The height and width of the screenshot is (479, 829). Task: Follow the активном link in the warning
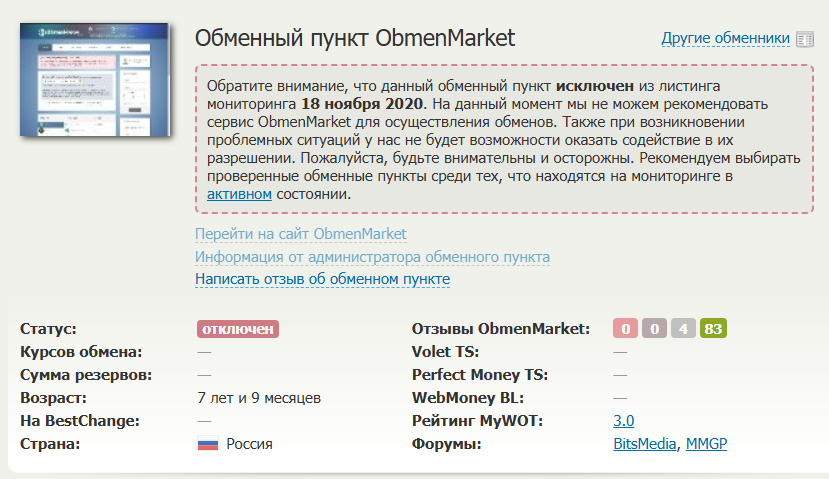(239, 194)
